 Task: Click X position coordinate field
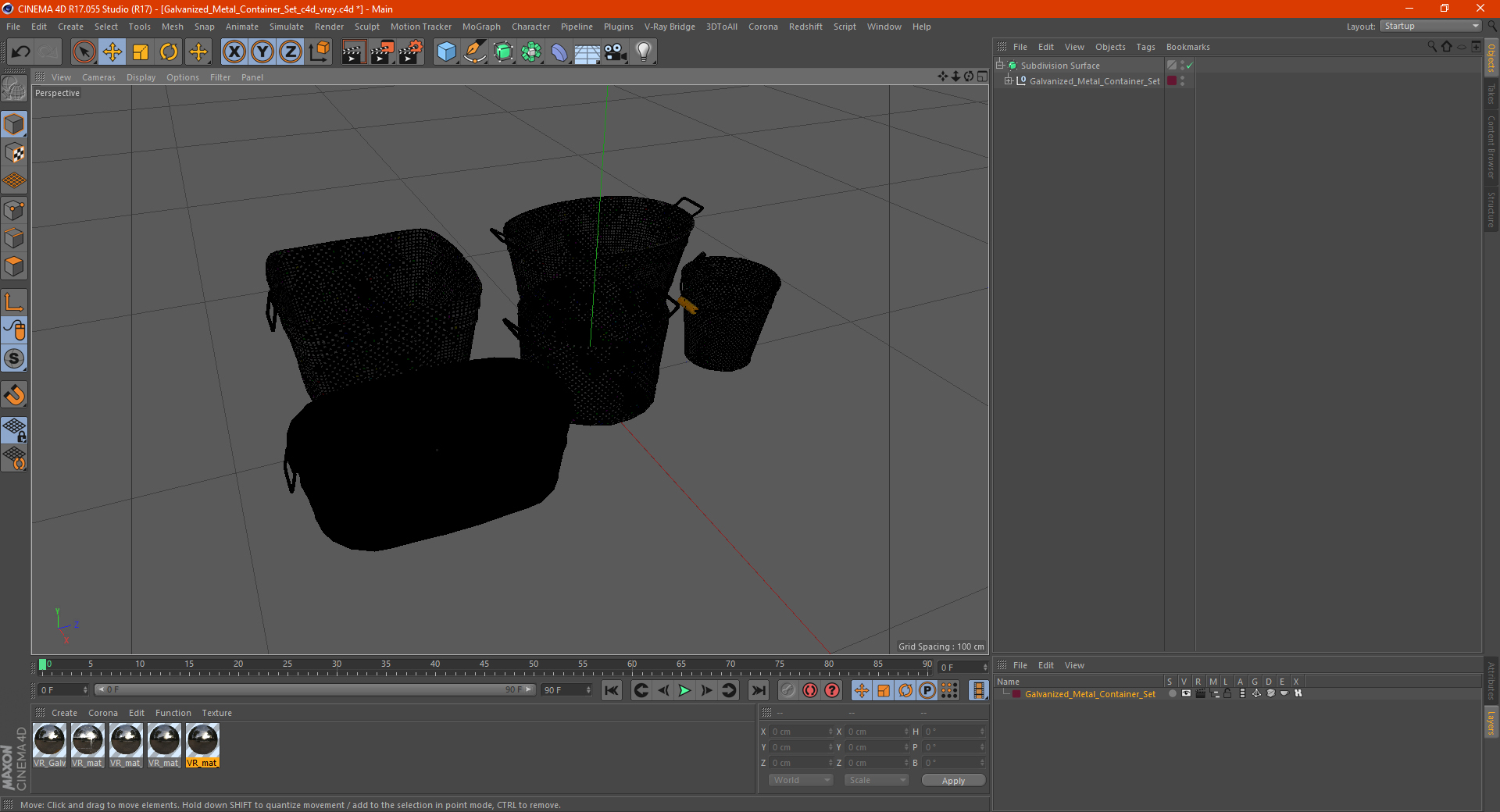click(802, 732)
